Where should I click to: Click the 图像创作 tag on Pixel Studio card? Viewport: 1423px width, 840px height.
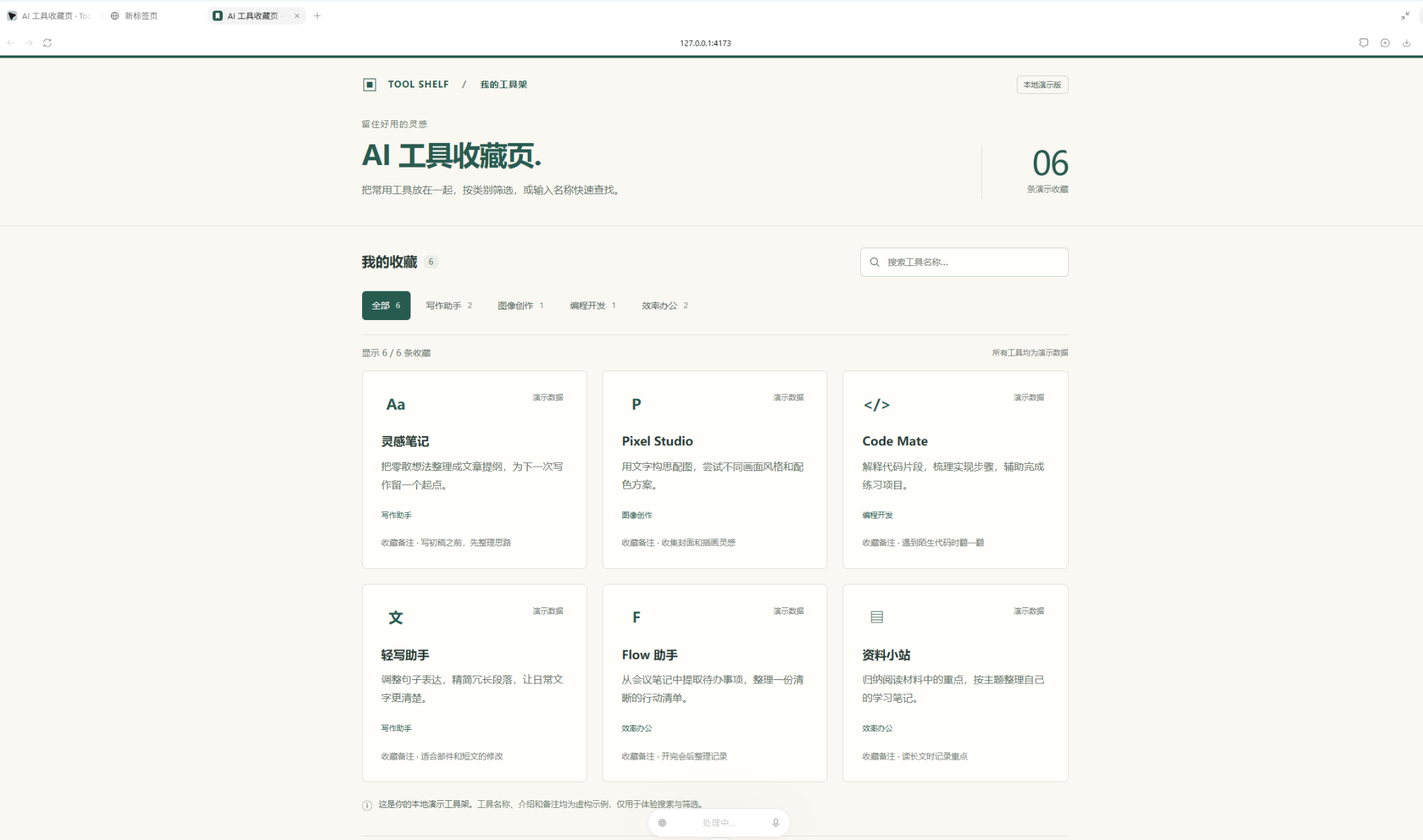637,516
